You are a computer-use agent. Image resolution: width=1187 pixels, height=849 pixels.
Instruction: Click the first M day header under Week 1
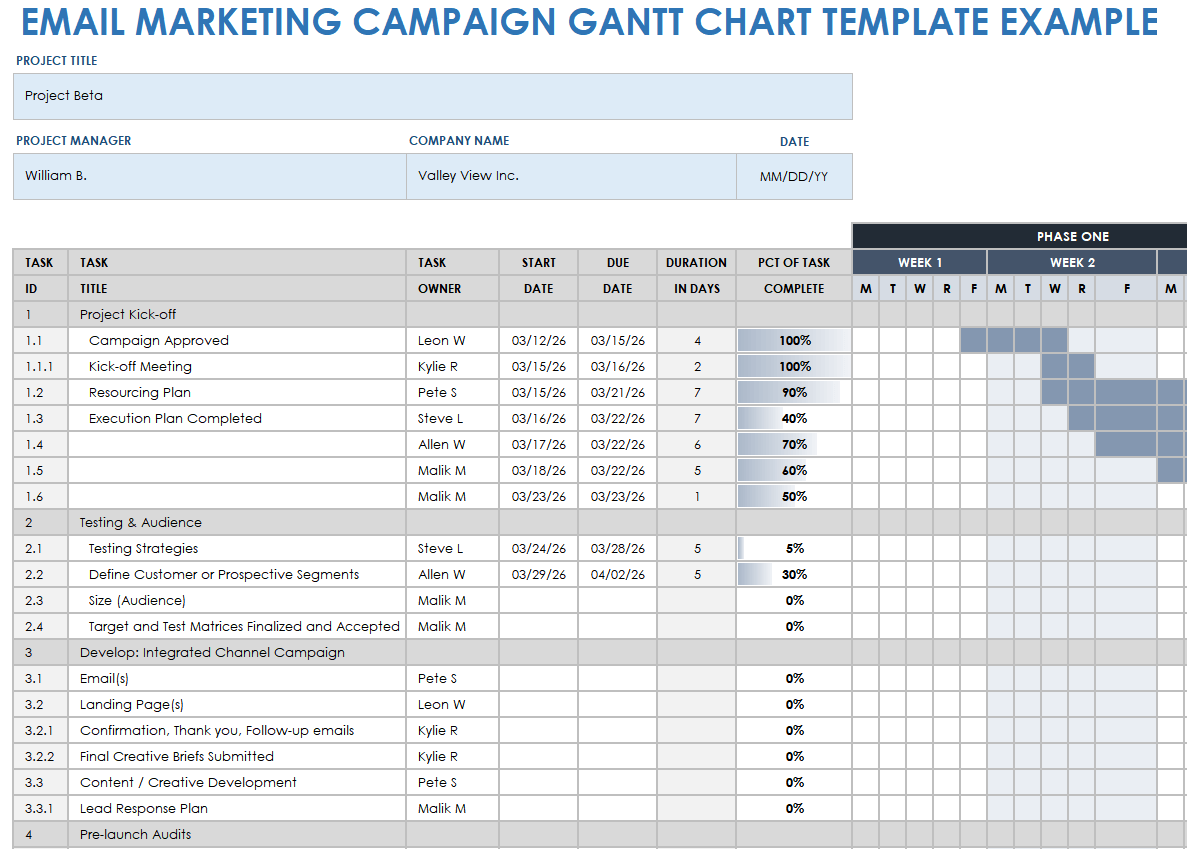tap(865, 288)
